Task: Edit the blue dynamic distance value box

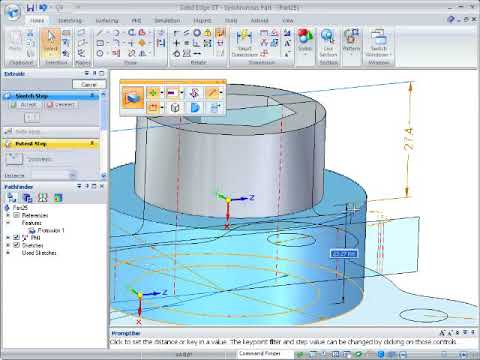Action: [344, 254]
